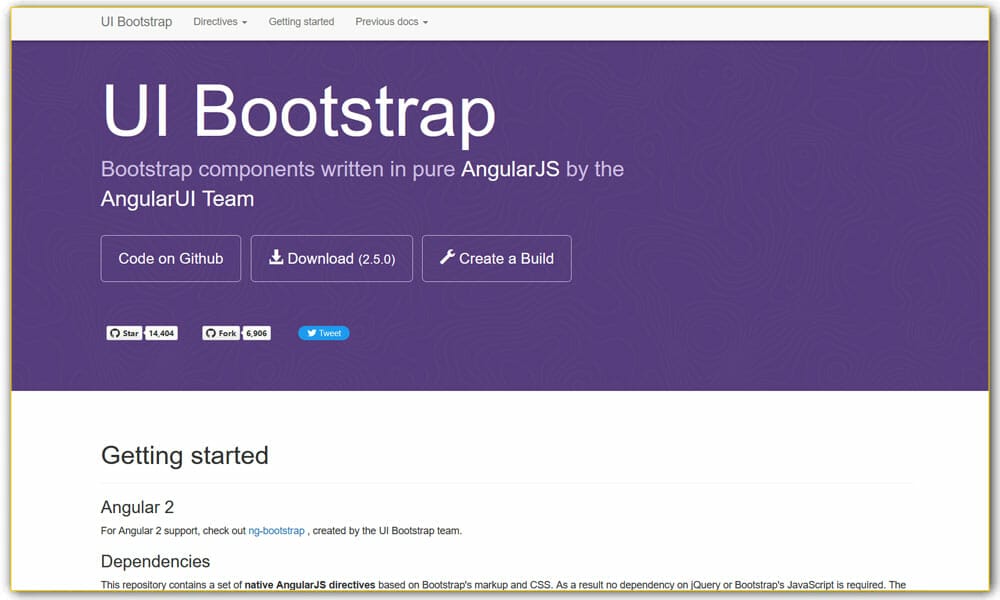Share the page with the Tweet button
The height and width of the screenshot is (600, 1000).
pyautogui.click(x=325, y=332)
